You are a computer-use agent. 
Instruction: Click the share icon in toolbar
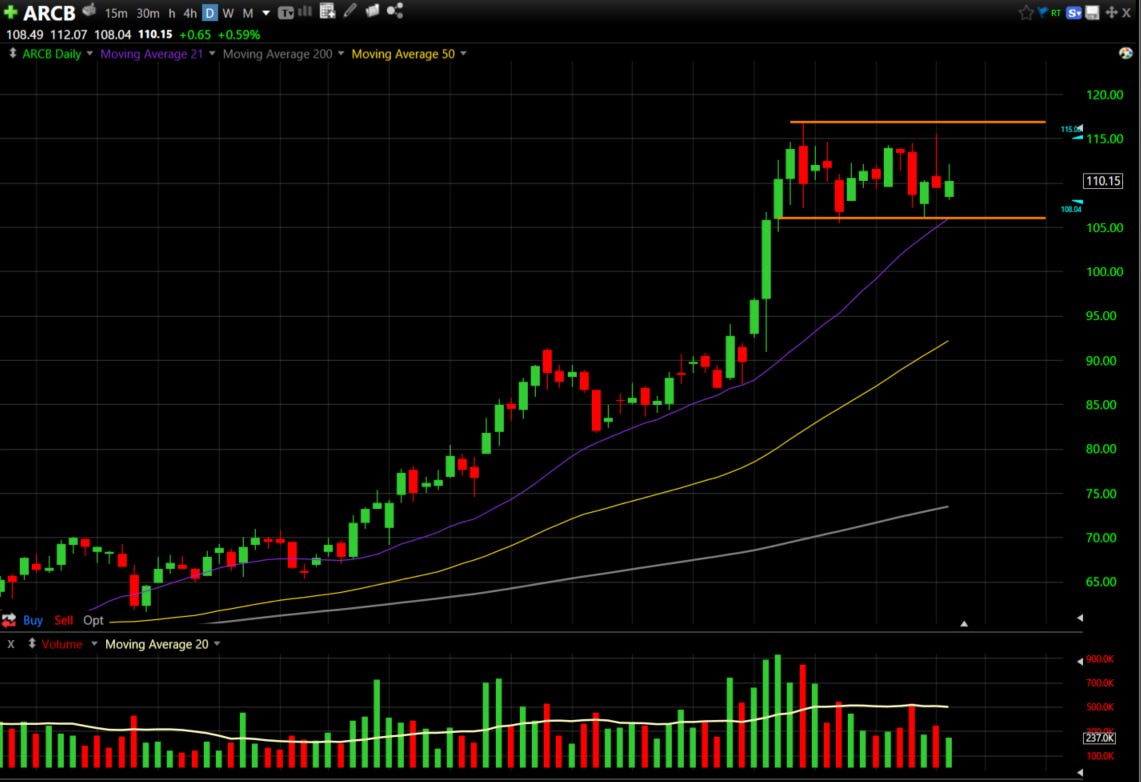(395, 10)
